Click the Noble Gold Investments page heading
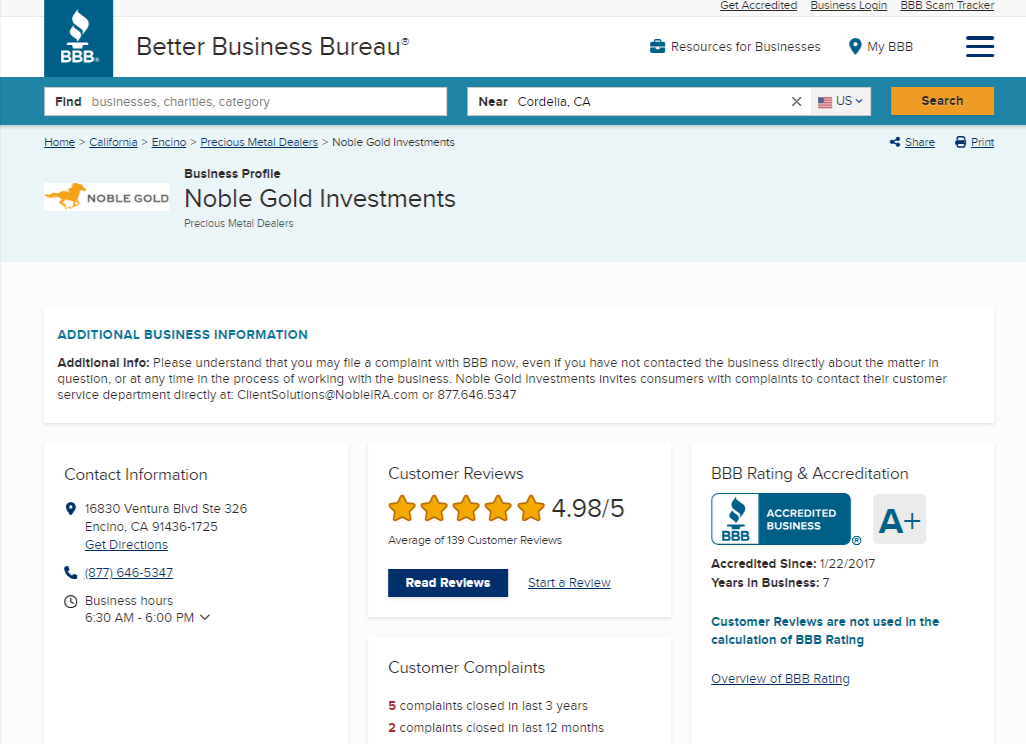Image resolution: width=1026 pixels, height=744 pixels. pos(320,198)
